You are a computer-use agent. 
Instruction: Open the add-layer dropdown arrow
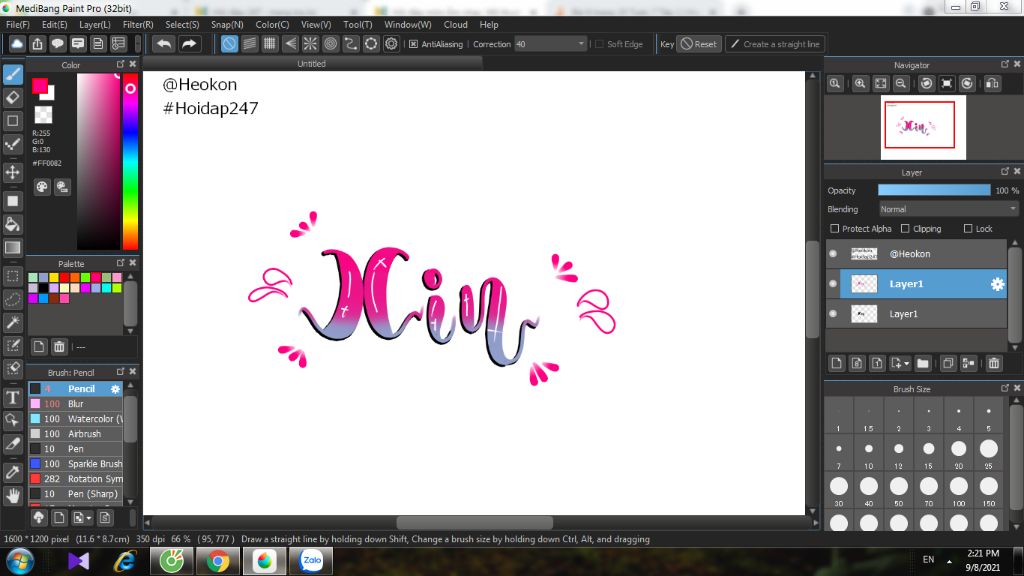(x=906, y=364)
